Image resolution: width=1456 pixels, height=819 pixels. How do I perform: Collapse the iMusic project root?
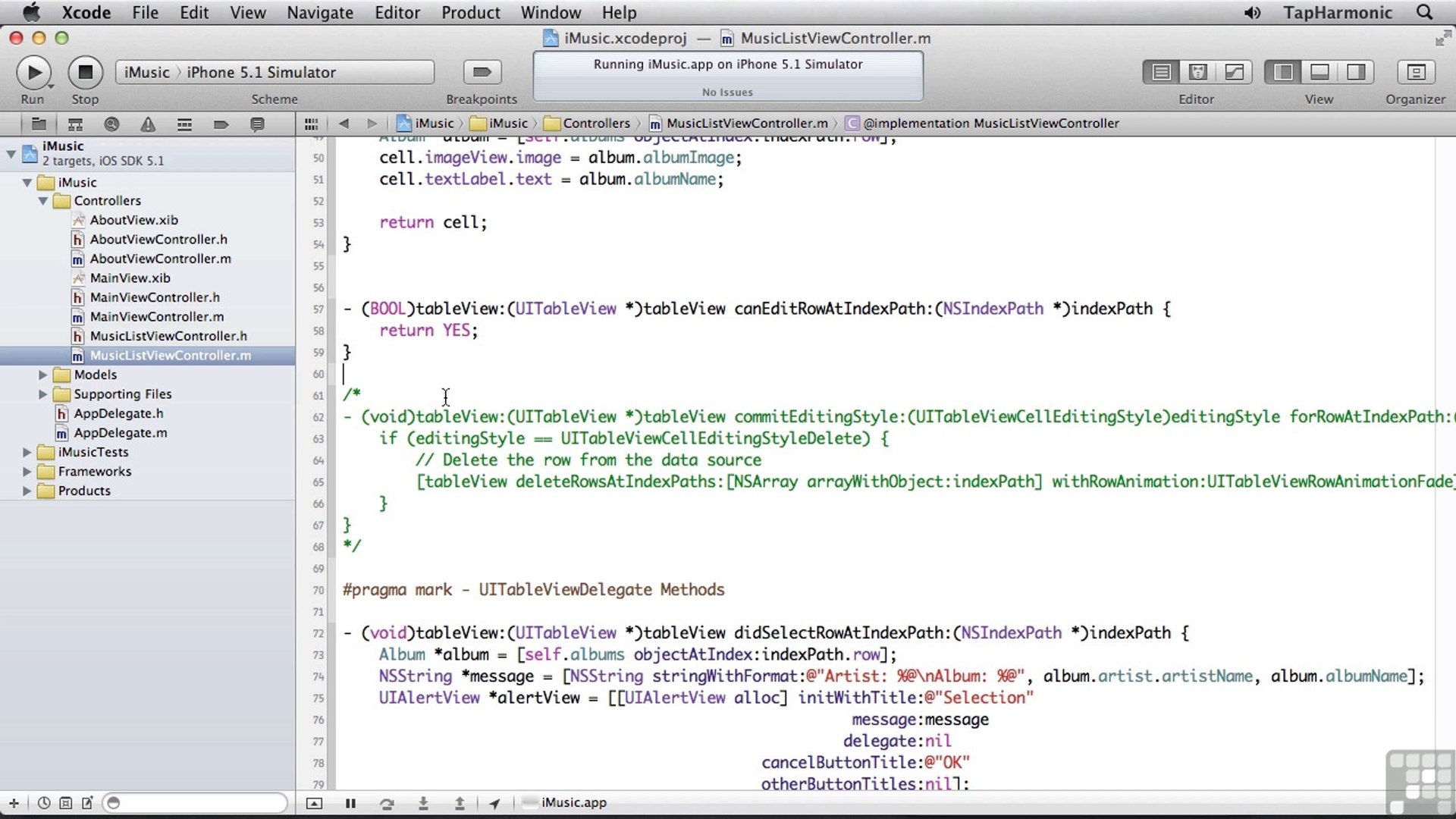(x=11, y=154)
